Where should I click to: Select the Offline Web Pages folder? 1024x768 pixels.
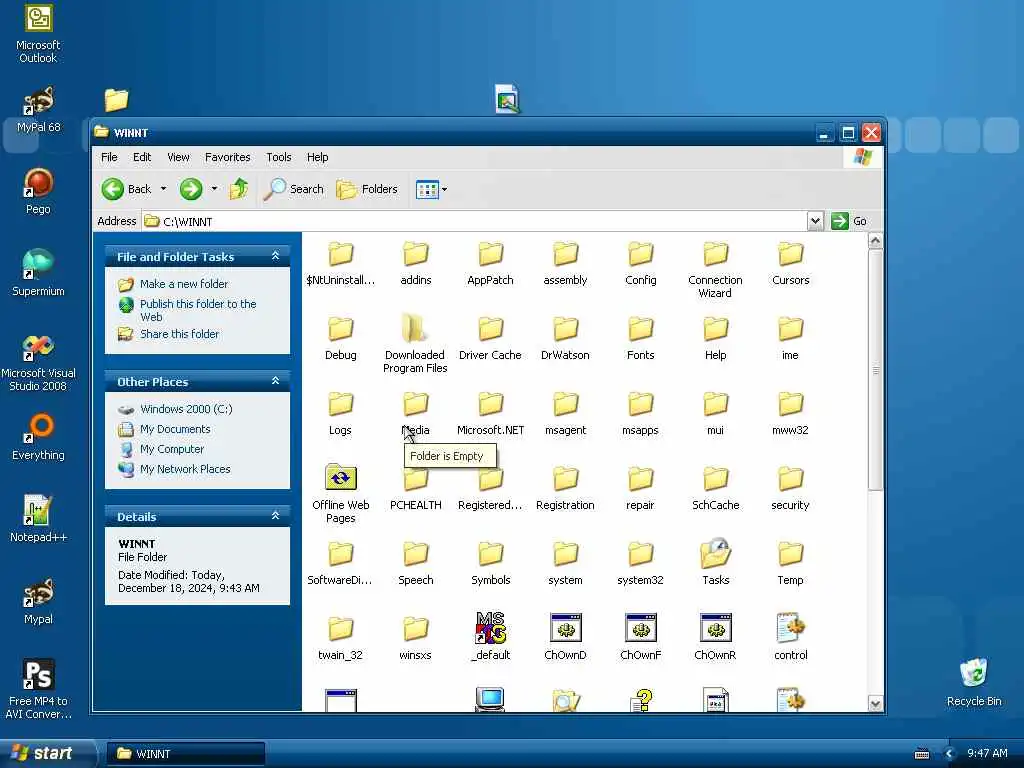tap(340, 494)
